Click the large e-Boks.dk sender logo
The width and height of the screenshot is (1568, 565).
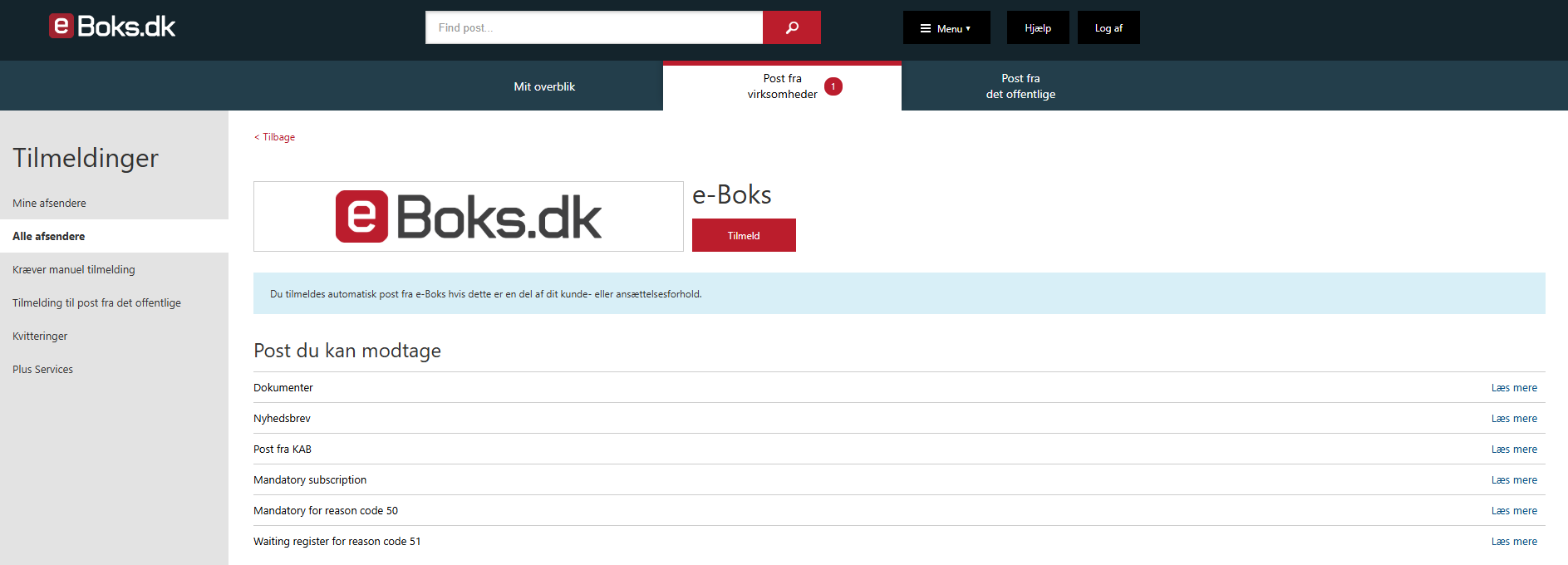468,217
